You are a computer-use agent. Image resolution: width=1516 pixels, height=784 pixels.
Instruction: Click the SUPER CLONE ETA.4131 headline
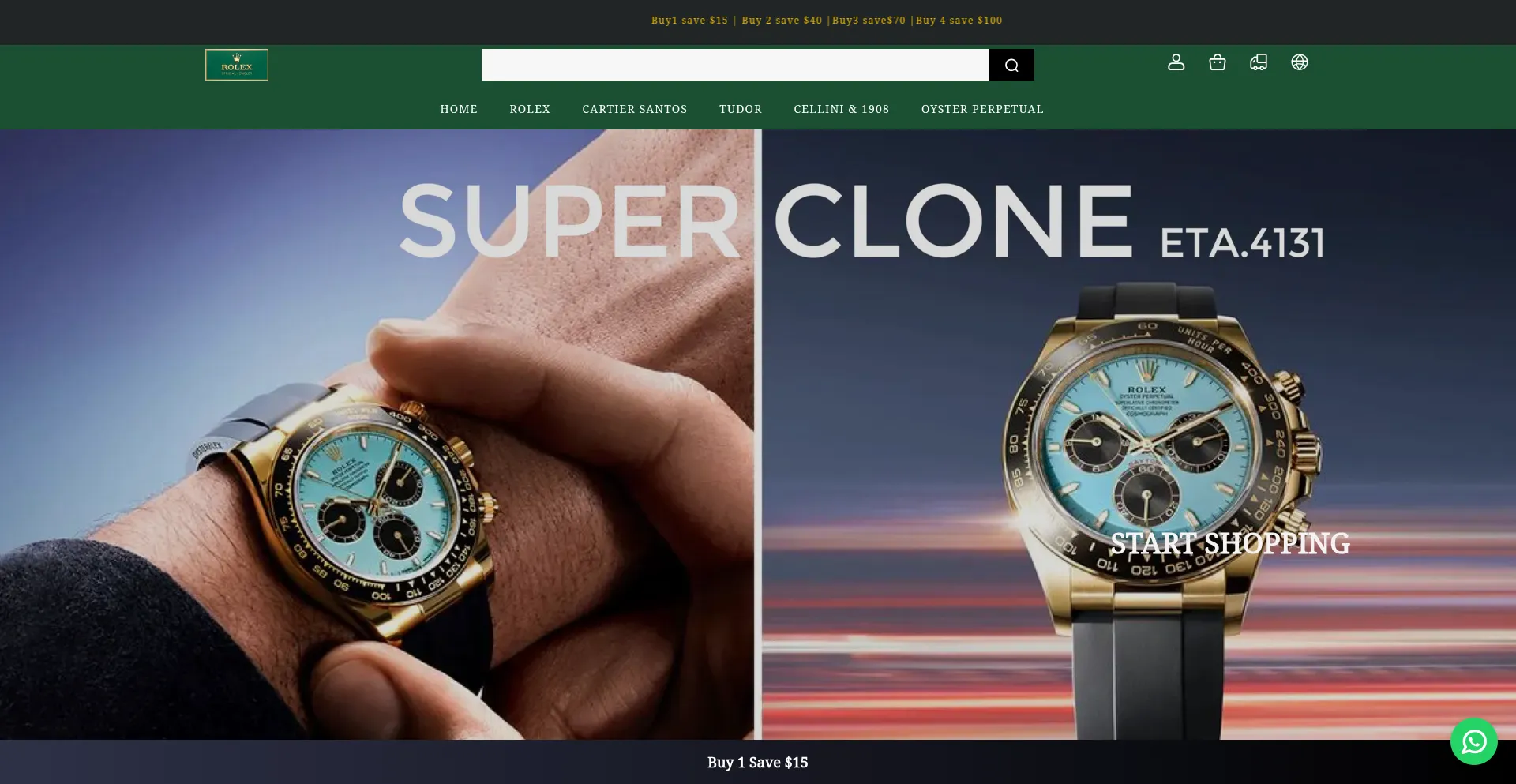coord(862,221)
